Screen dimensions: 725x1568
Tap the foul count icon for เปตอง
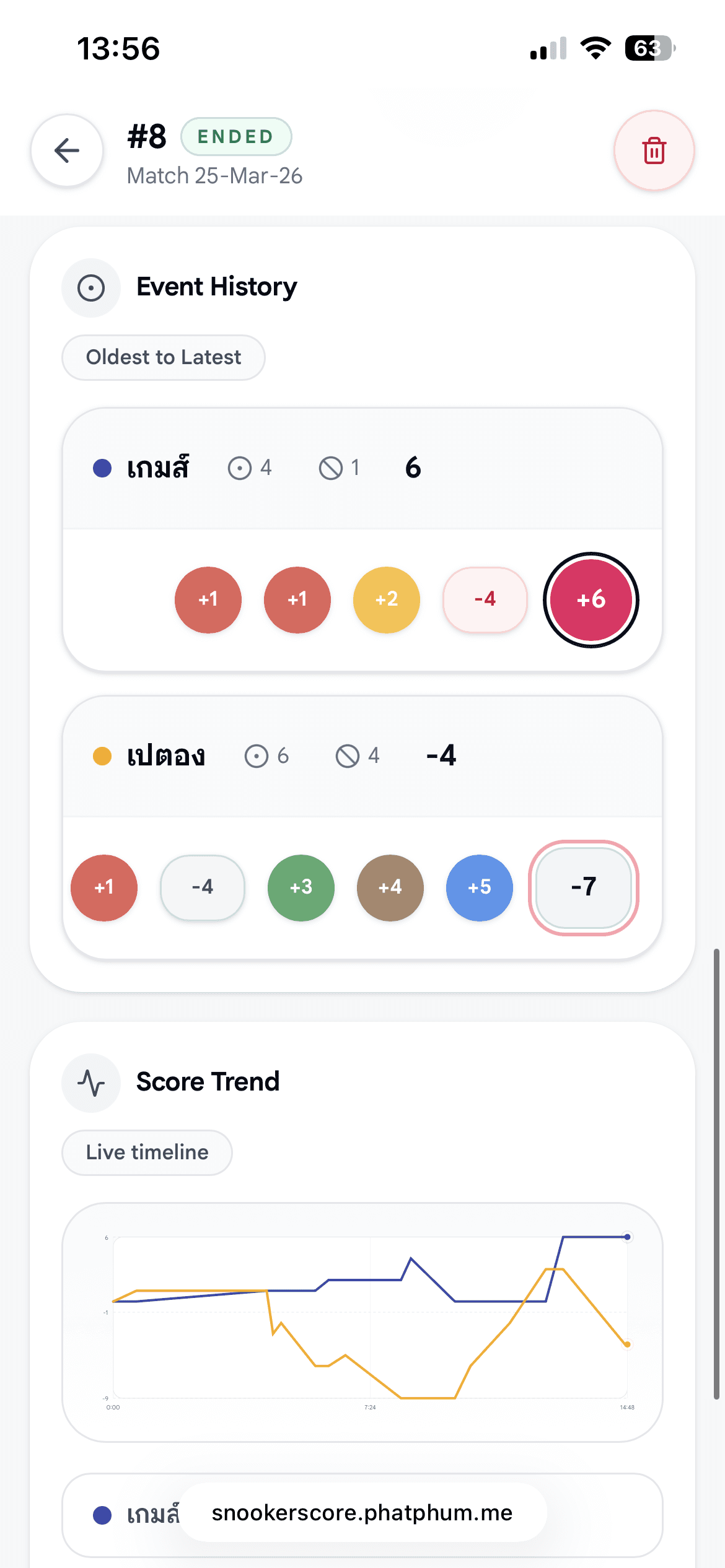pos(348,756)
